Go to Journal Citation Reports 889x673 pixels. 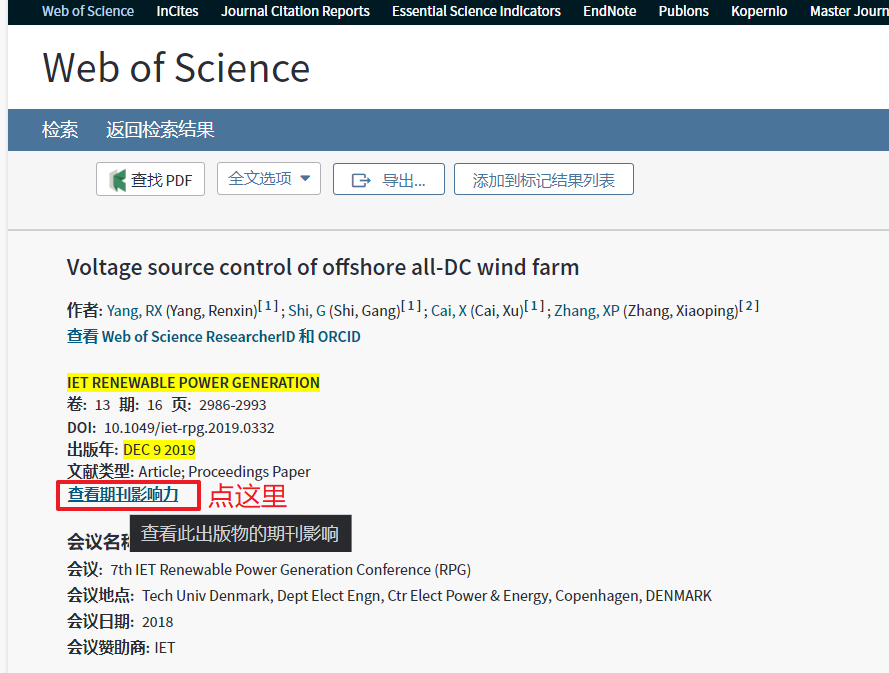[x=294, y=11]
